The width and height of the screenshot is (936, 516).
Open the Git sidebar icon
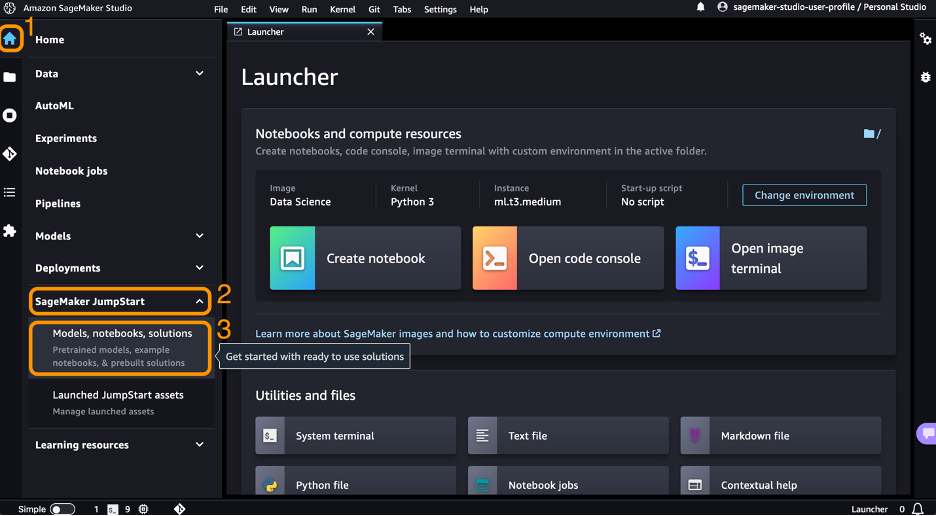[10, 154]
